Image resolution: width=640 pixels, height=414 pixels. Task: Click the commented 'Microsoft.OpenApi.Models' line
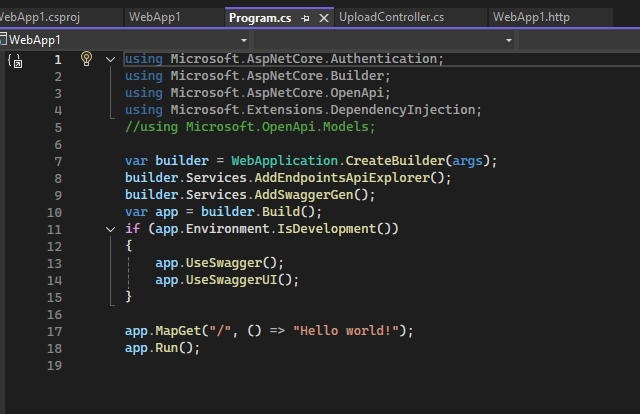click(250, 127)
